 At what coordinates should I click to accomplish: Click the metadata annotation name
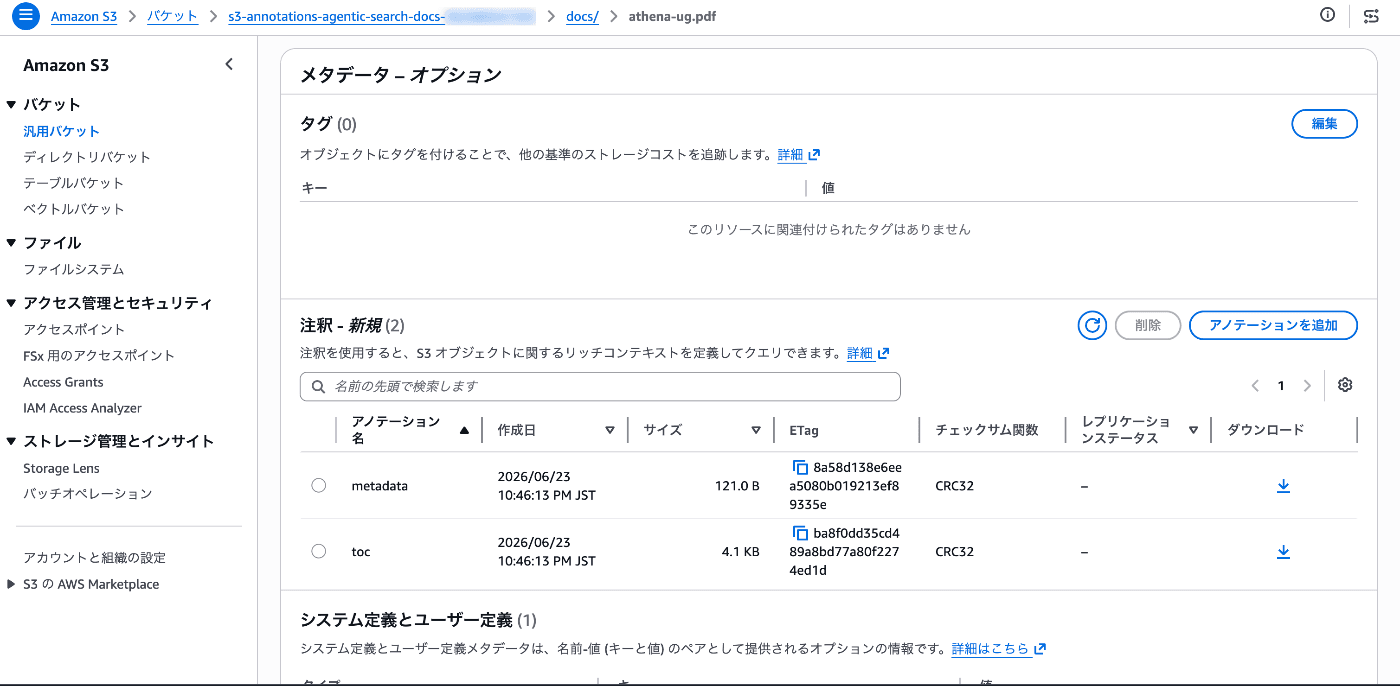click(380, 486)
